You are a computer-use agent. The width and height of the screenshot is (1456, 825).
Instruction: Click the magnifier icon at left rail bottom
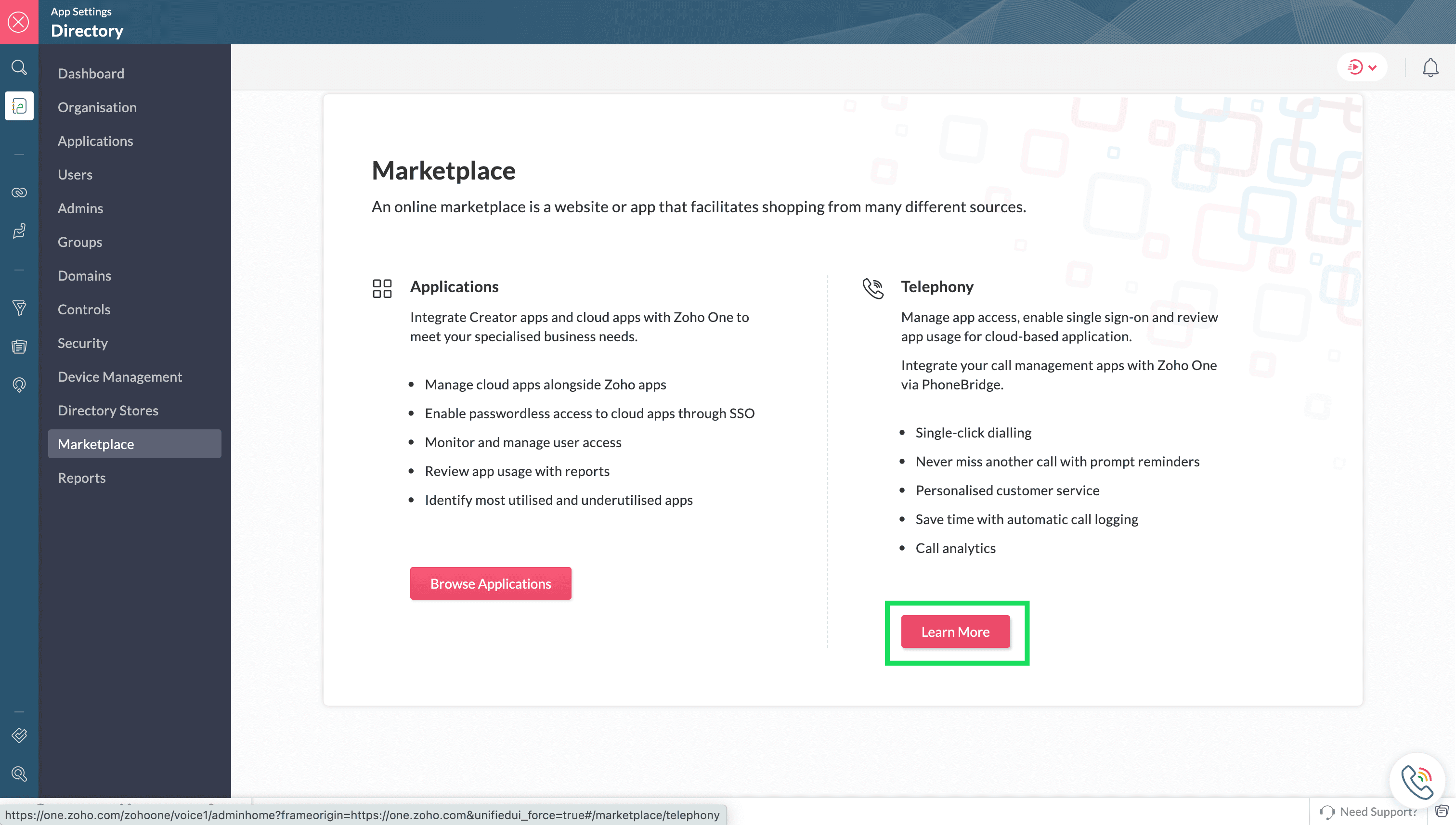(19, 774)
